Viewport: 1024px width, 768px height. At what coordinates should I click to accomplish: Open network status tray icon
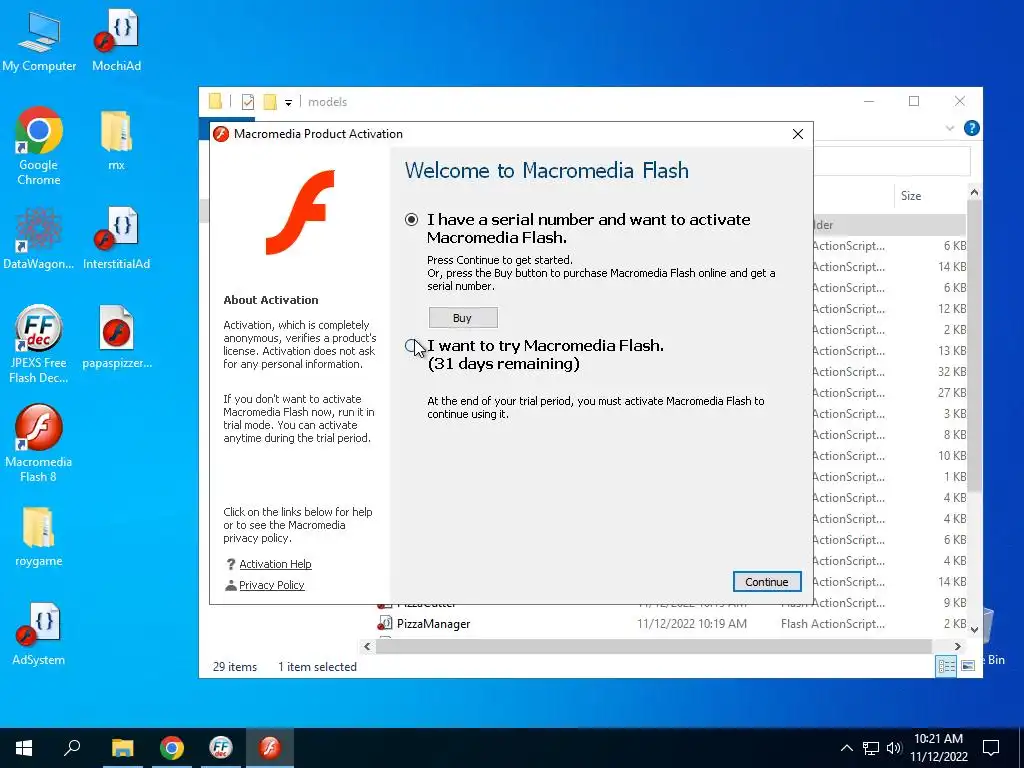(871, 748)
